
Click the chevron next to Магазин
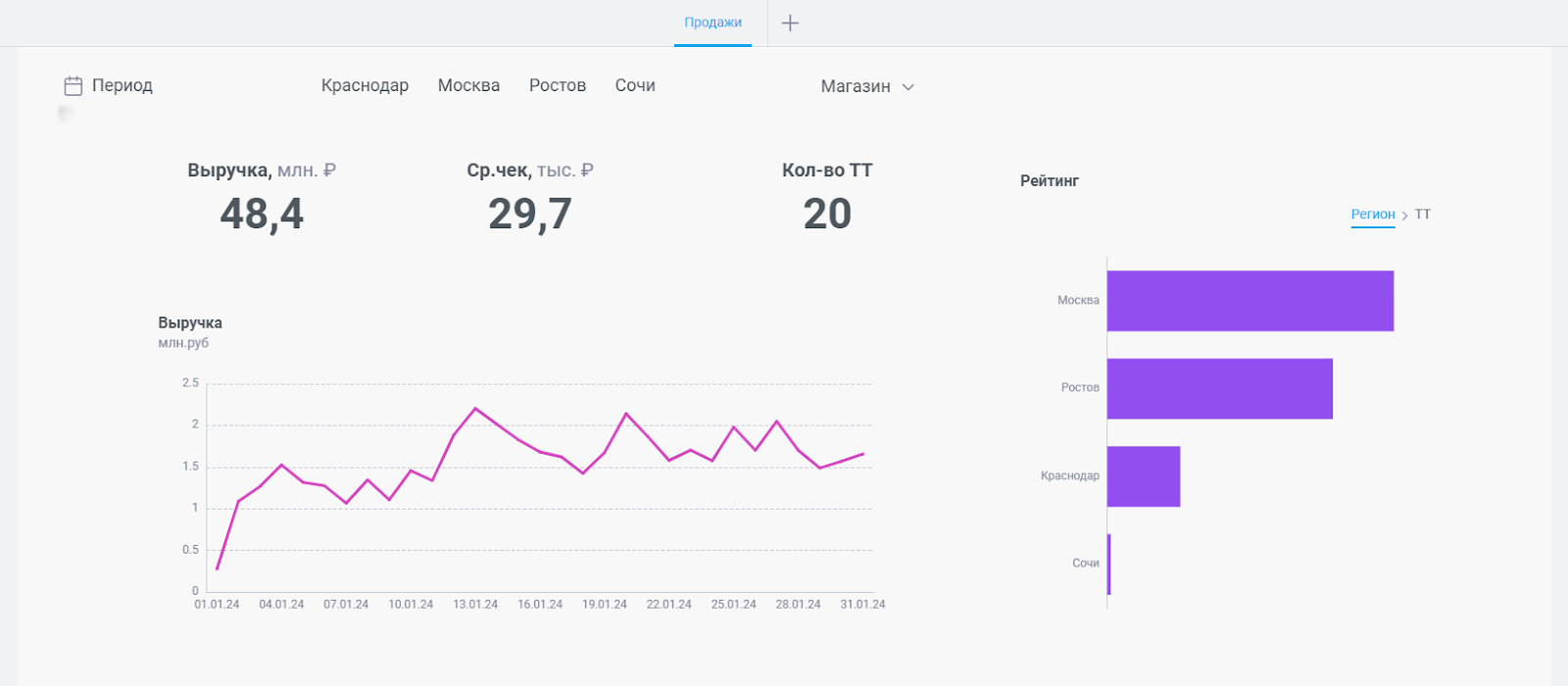[908, 87]
